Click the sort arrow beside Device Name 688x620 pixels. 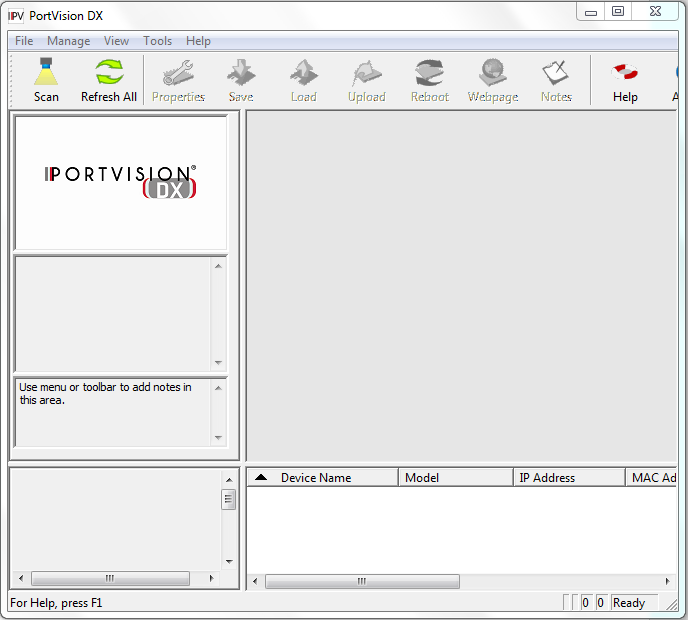click(261, 477)
